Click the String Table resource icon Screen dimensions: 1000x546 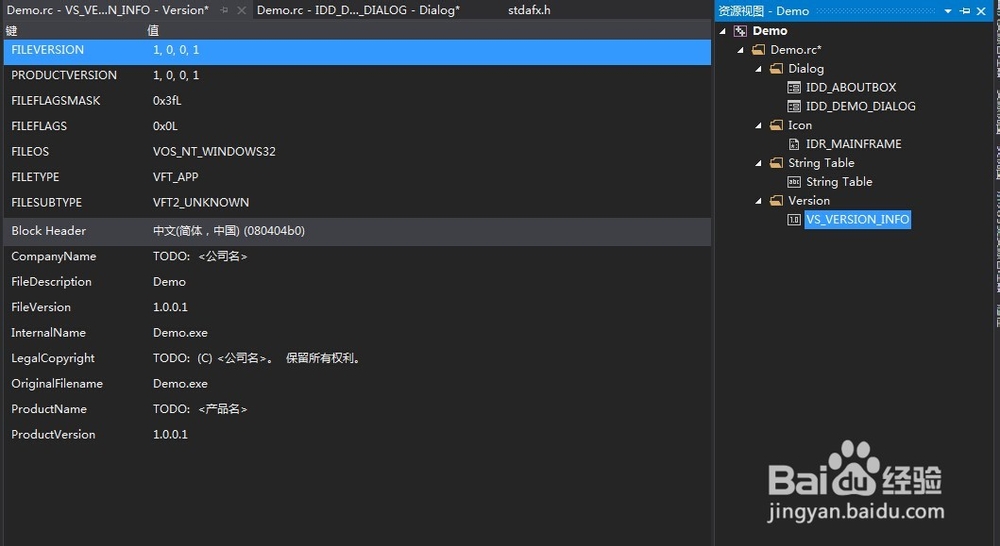794,182
